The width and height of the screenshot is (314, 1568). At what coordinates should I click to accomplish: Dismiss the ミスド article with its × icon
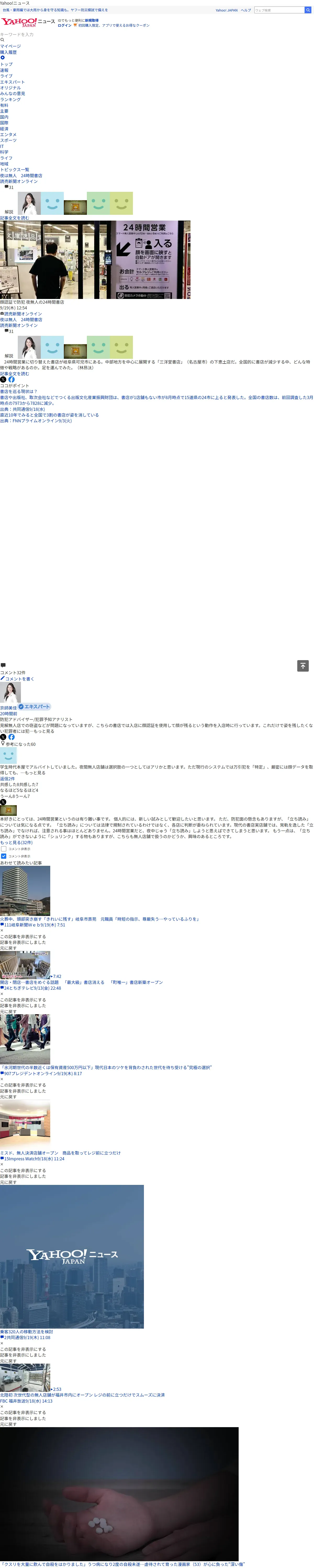(2, 1165)
